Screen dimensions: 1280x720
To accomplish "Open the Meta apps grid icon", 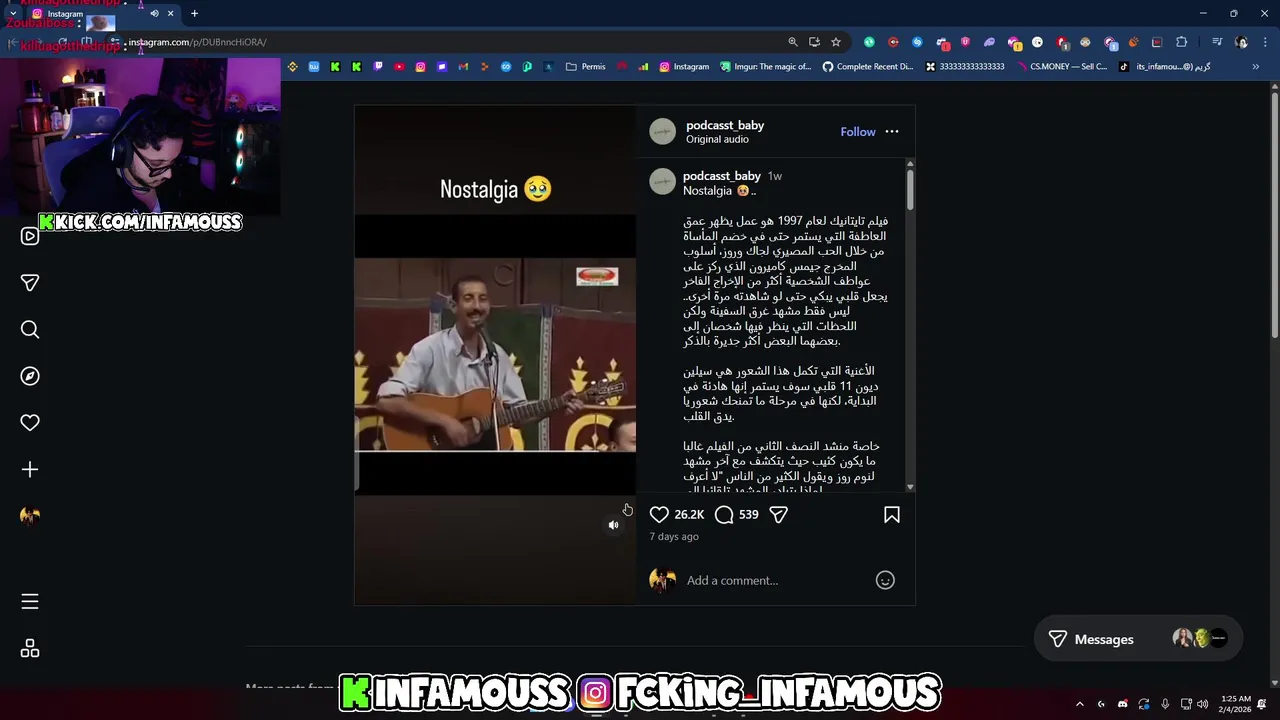I will [x=30, y=649].
